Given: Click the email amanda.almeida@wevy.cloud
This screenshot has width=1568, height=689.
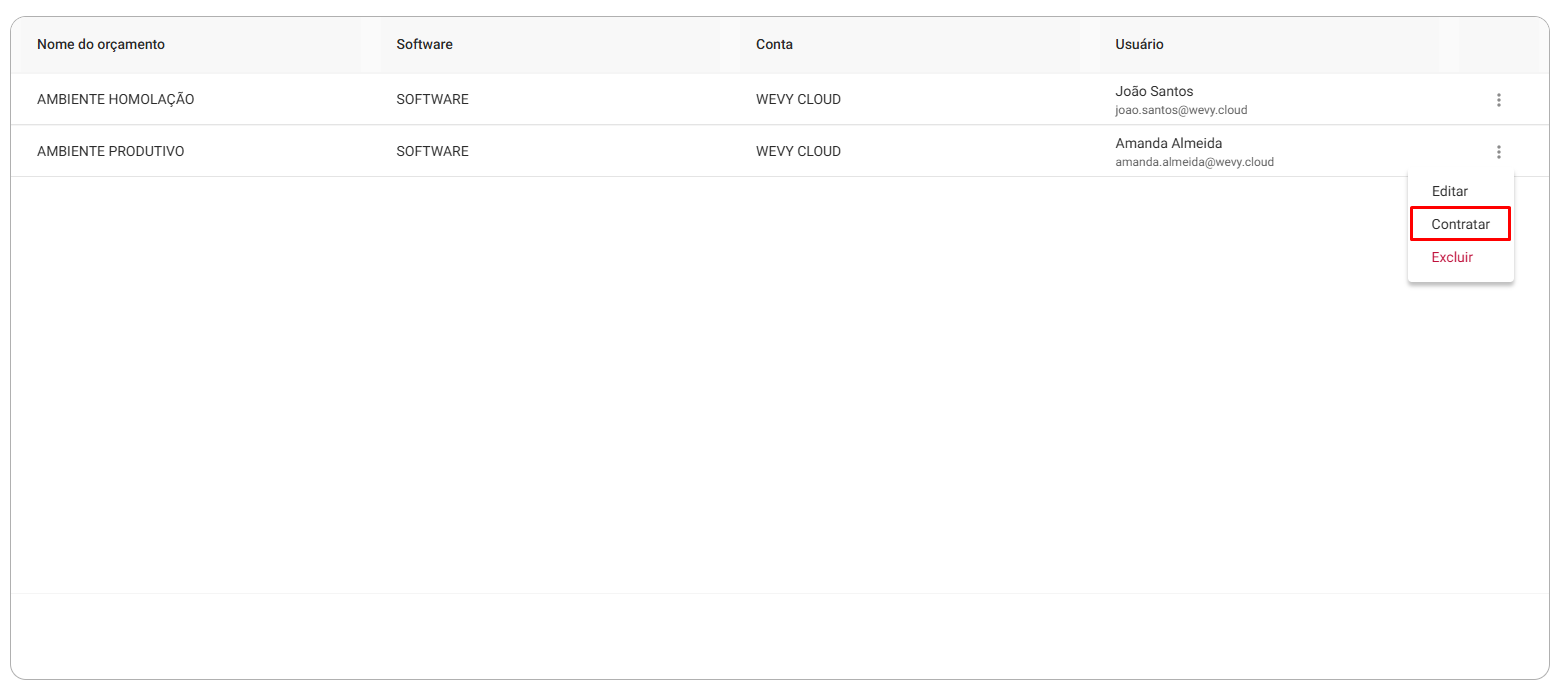Looking at the screenshot, I should [1194, 162].
